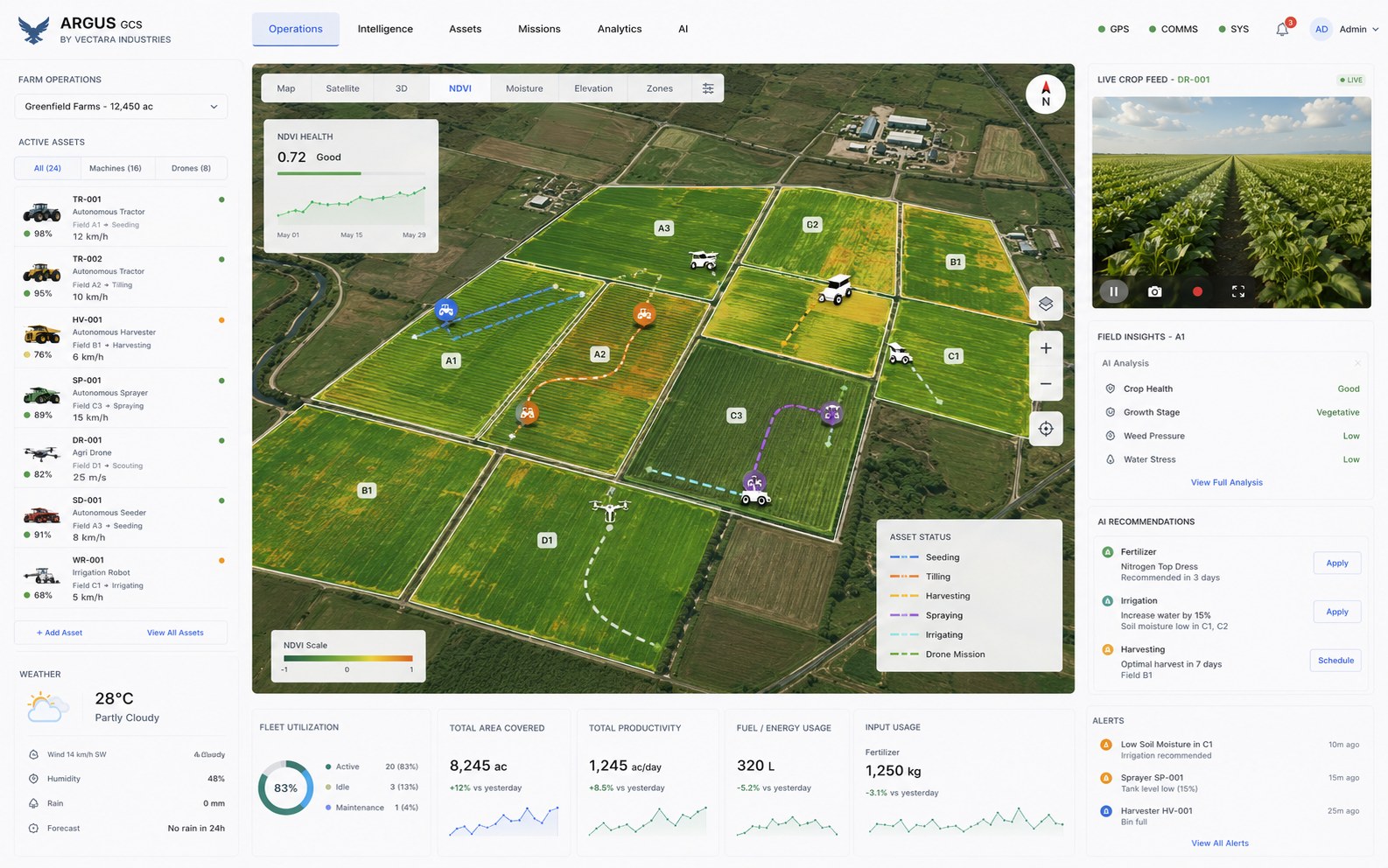Pause the live crop feed
Image resolution: width=1388 pixels, height=868 pixels.
point(1113,291)
